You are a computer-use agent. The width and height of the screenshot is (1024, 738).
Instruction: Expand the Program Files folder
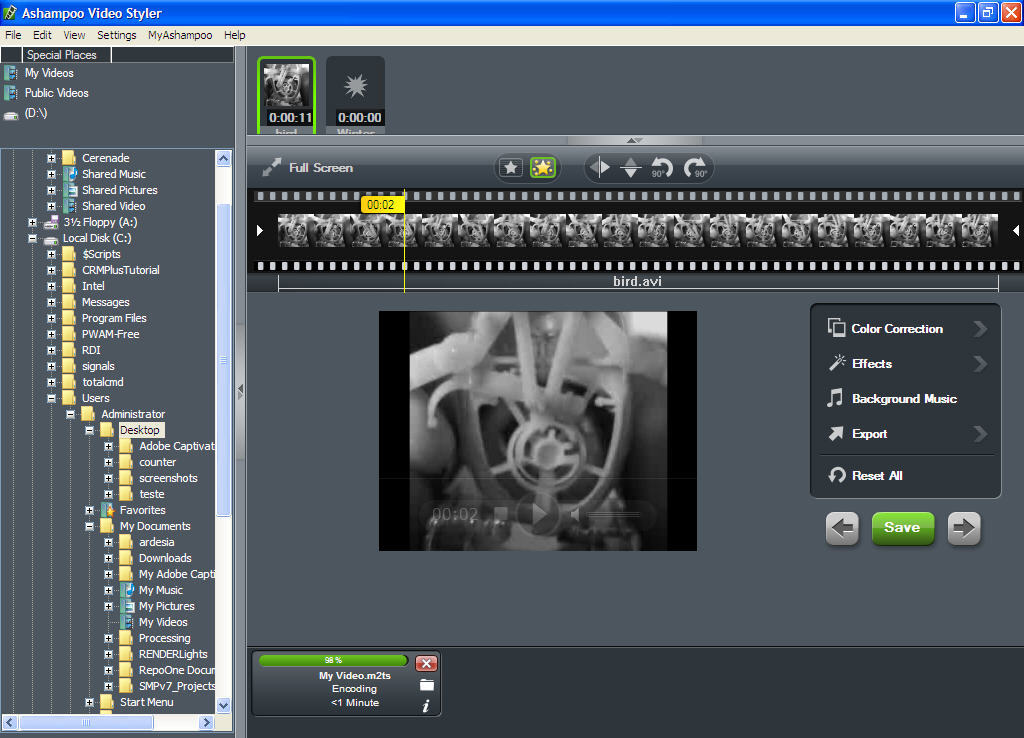tap(52, 318)
